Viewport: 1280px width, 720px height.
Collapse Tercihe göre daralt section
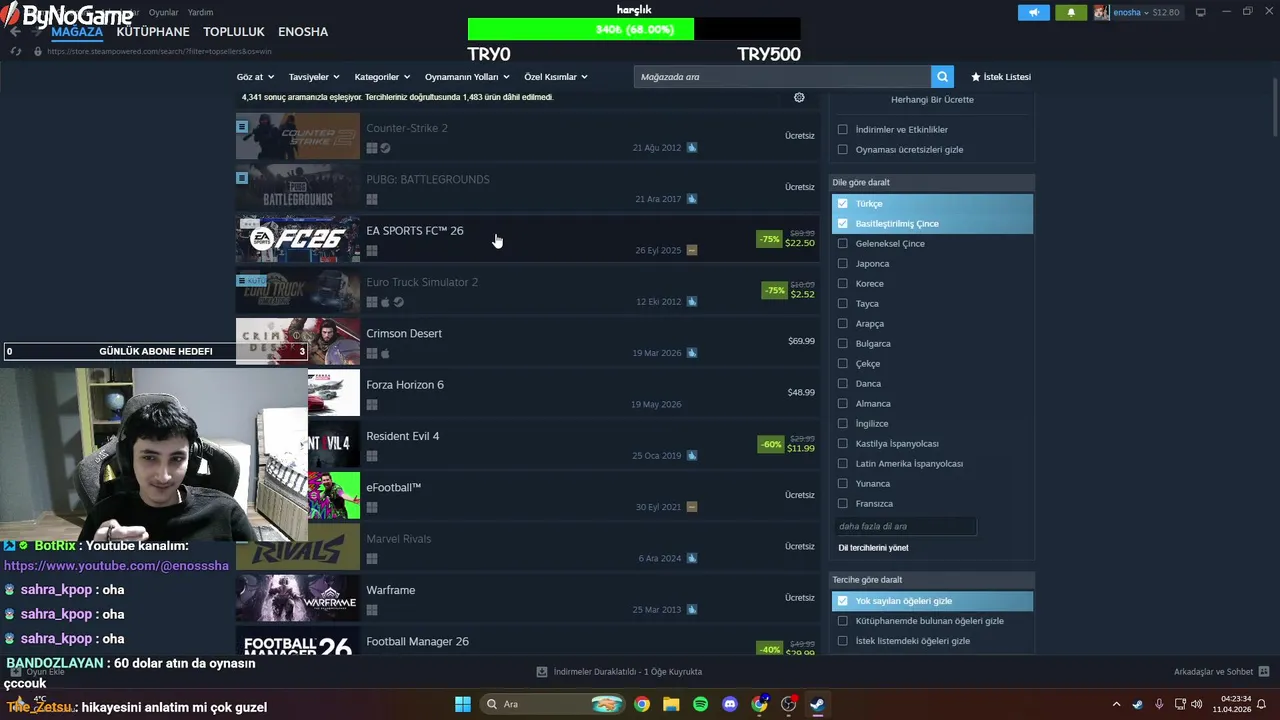pyautogui.click(x=932, y=580)
